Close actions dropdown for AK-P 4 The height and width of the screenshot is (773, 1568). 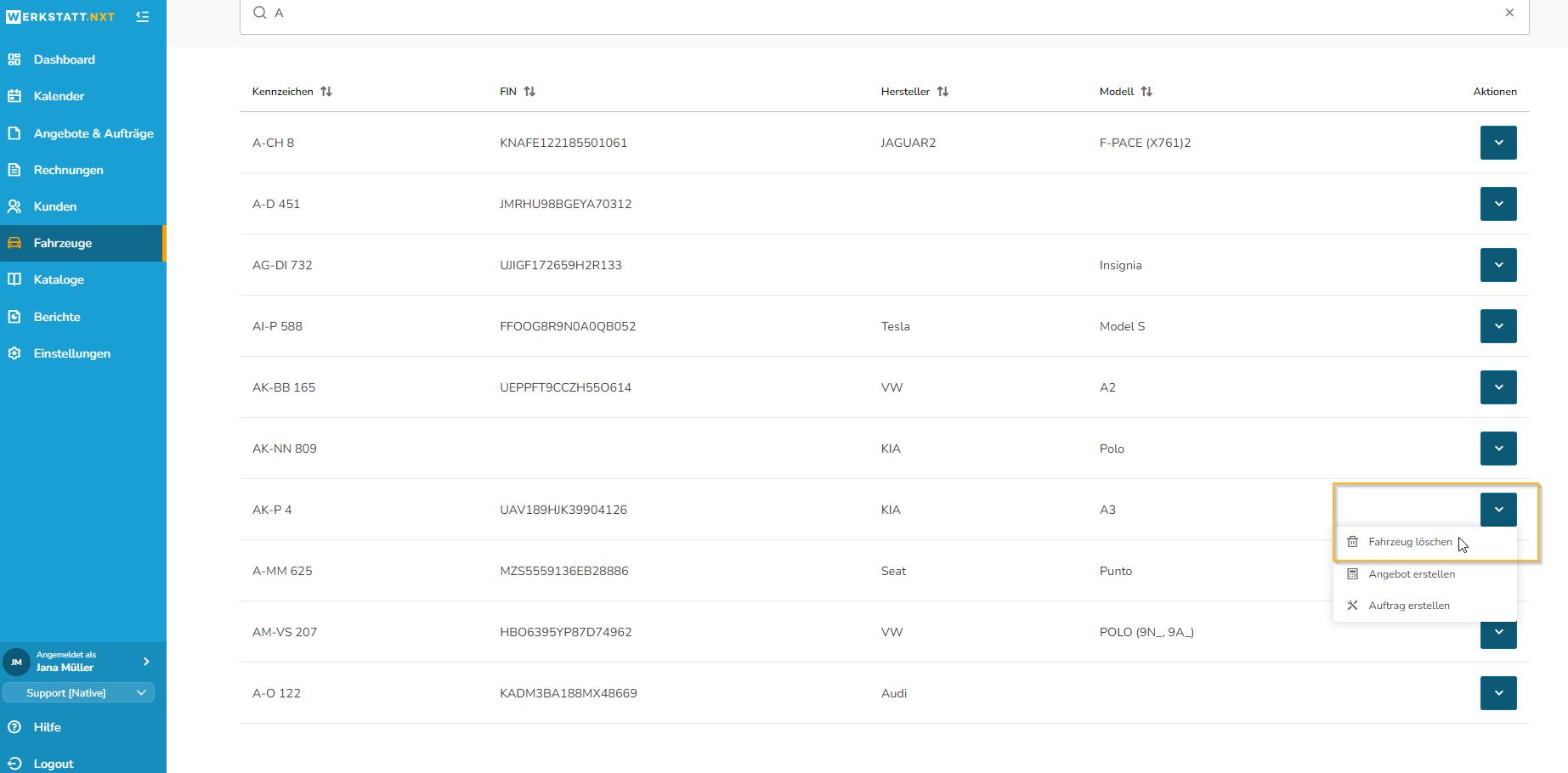coord(1498,510)
